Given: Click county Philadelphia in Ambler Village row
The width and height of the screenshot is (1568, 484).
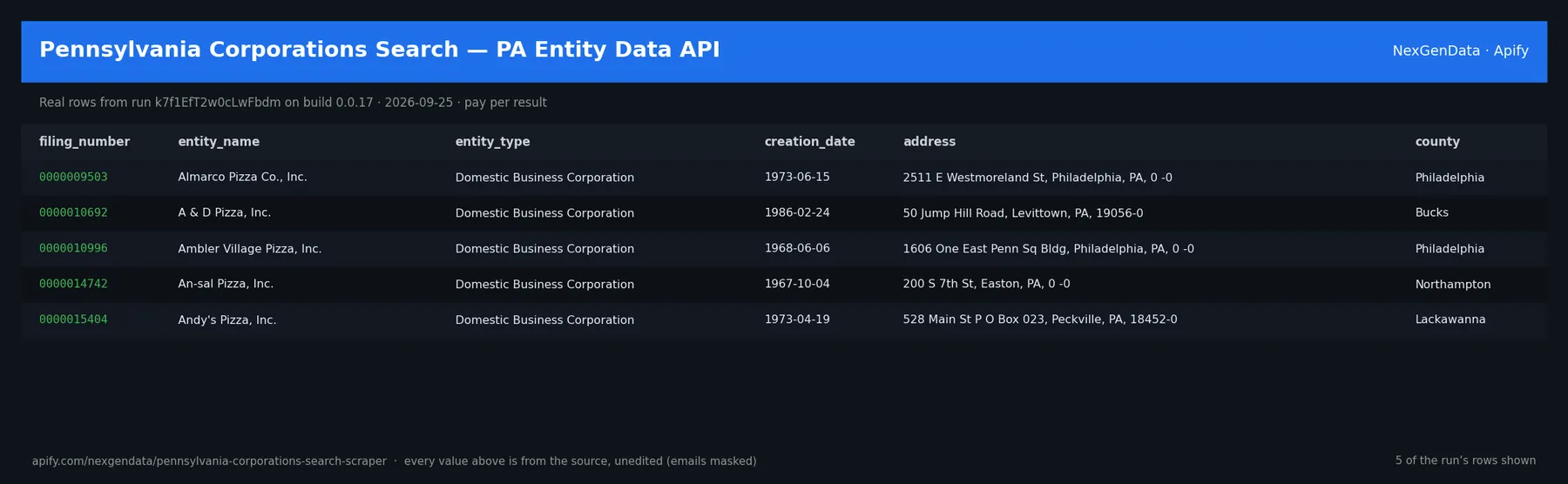Looking at the screenshot, I should tap(1450, 249).
